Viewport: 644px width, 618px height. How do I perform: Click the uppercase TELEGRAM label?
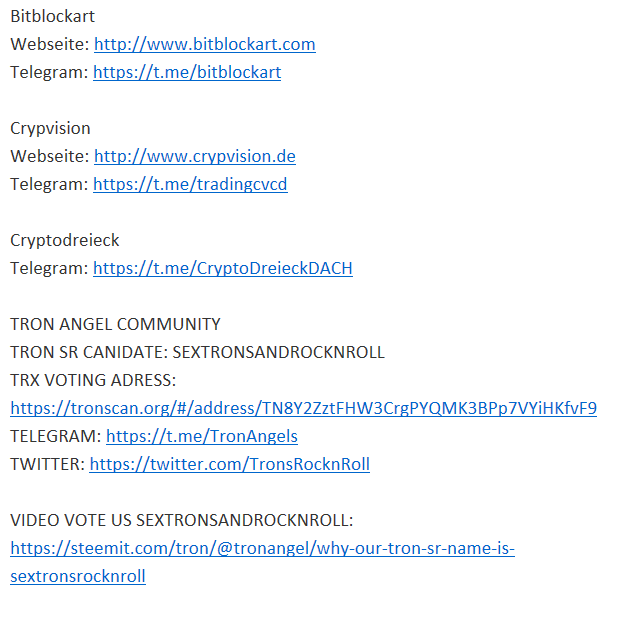click(x=56, y=436)
